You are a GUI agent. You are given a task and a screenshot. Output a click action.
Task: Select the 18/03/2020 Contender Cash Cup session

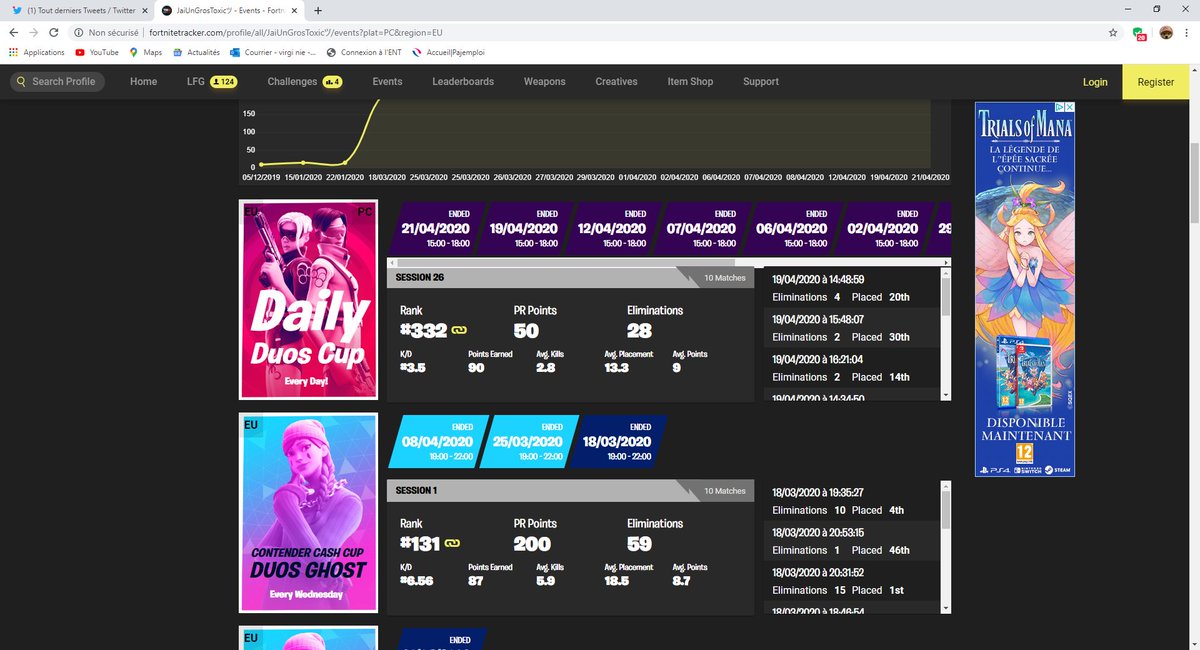click(616, 441)
